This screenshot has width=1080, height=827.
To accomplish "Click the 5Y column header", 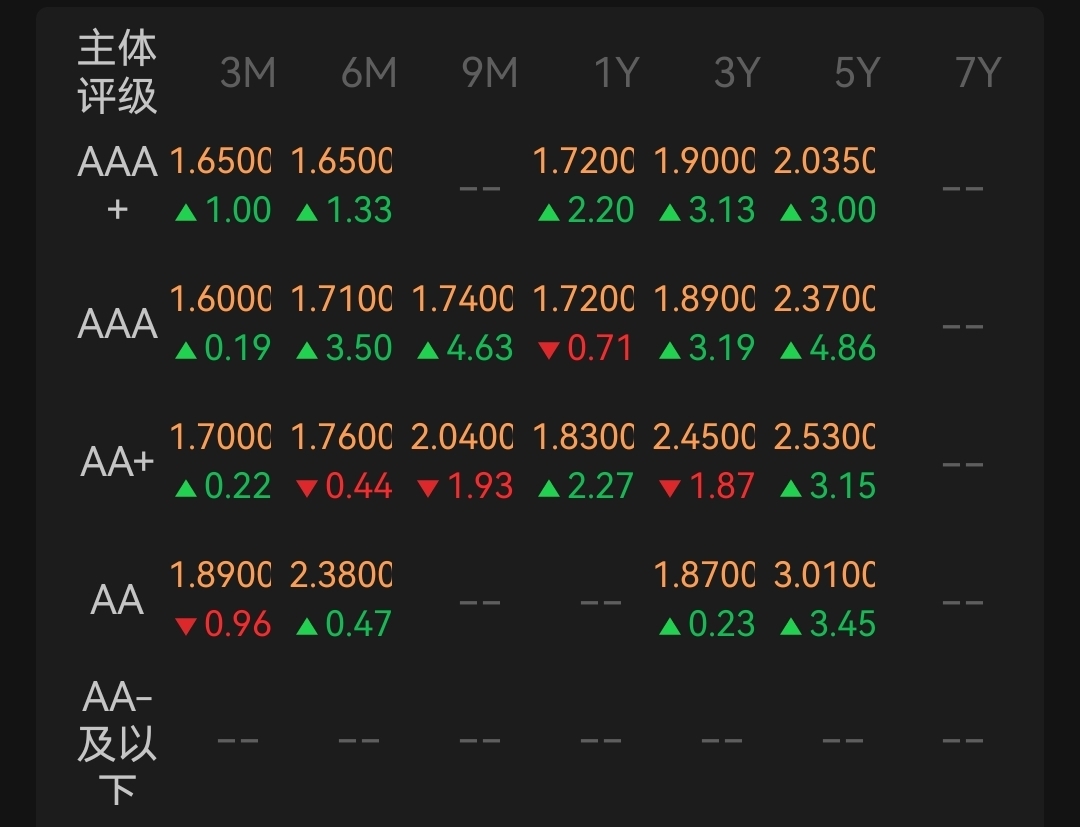I will click(857, 73).
